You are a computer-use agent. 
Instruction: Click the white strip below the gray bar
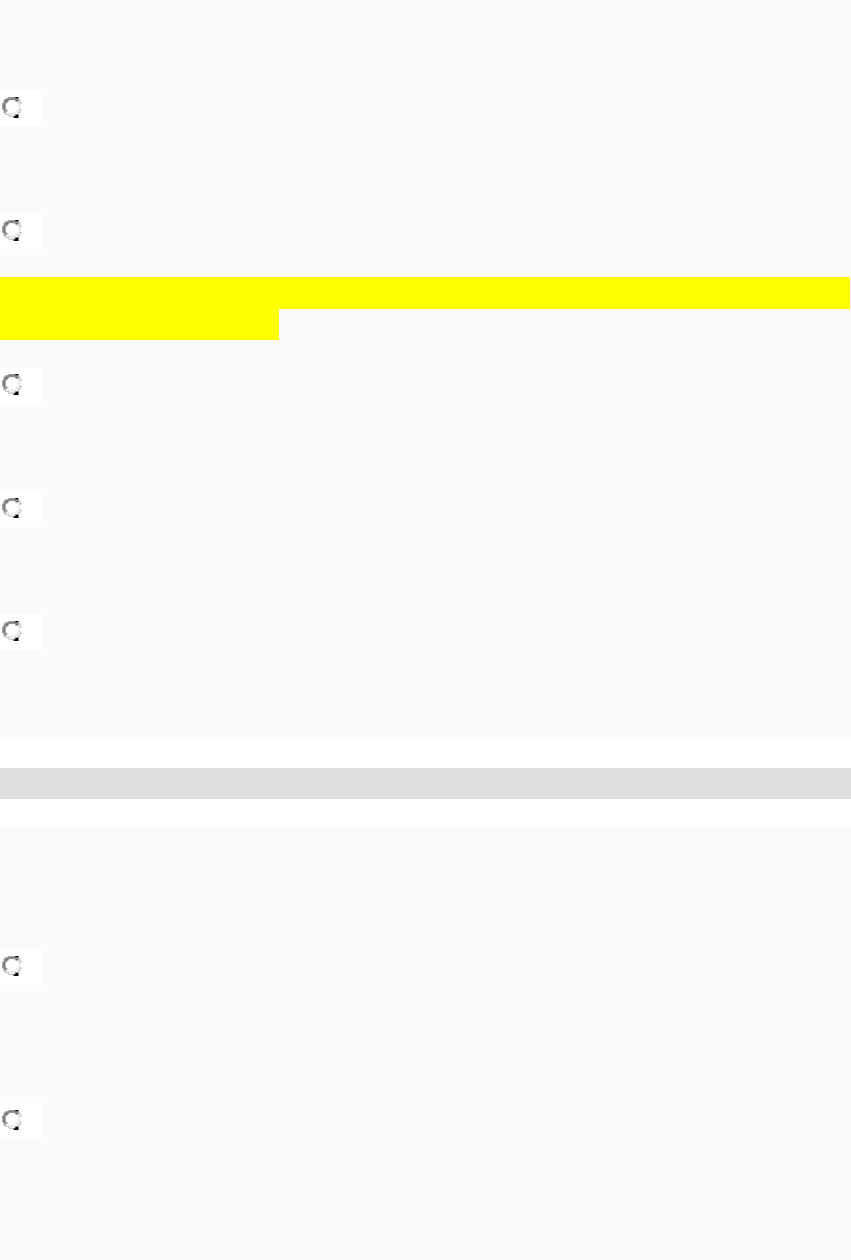(x=425, y=812)
